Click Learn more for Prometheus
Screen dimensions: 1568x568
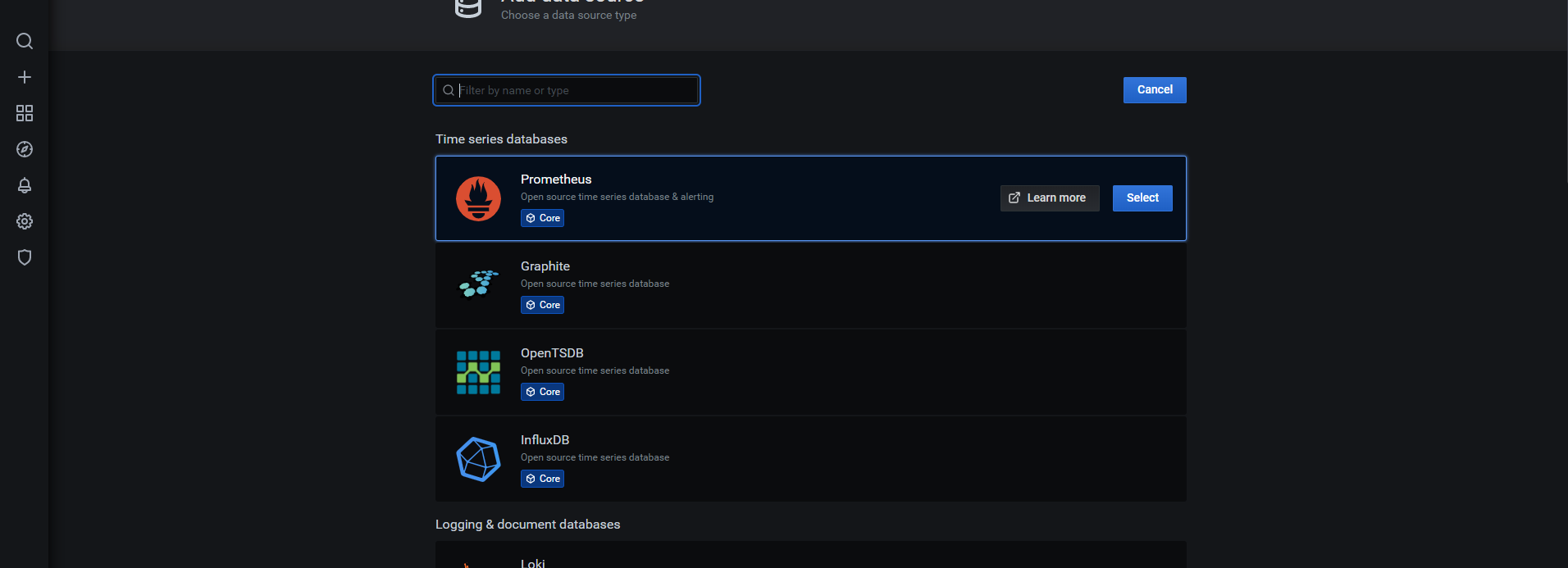pyautogui.click(x=1050, y=198)
